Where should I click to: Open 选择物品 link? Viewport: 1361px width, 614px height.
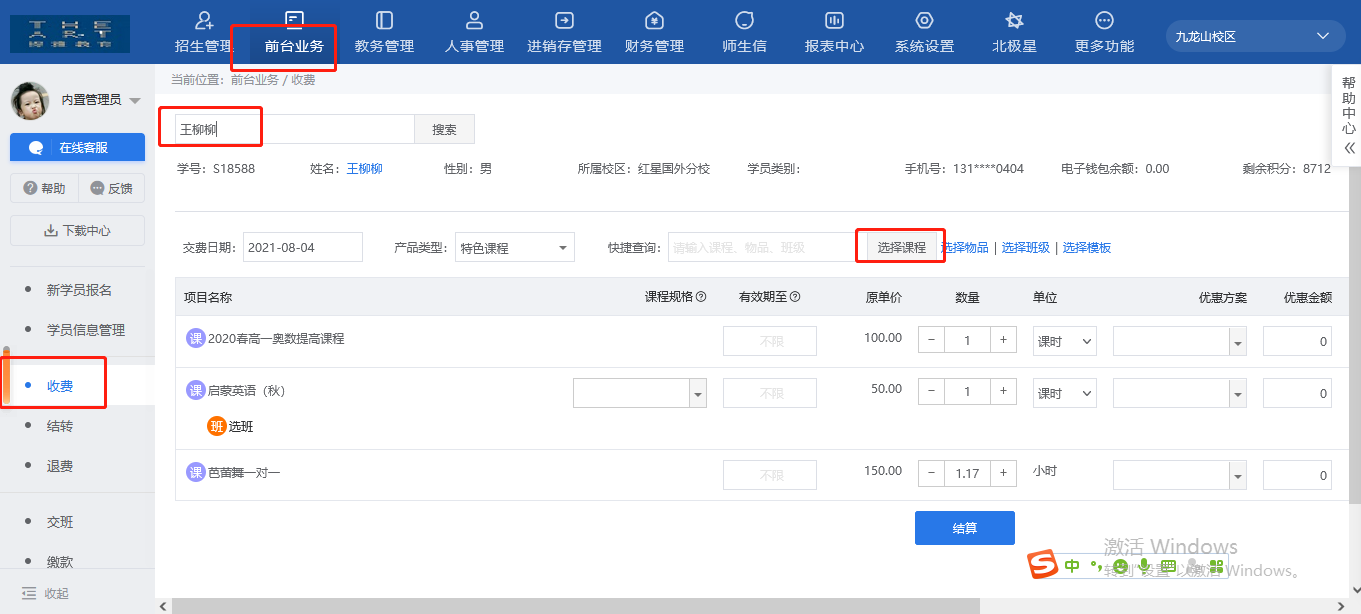tap(965, 248)
